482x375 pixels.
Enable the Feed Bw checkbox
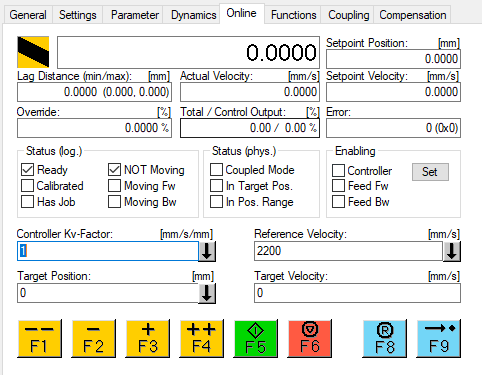coord(338,202)
